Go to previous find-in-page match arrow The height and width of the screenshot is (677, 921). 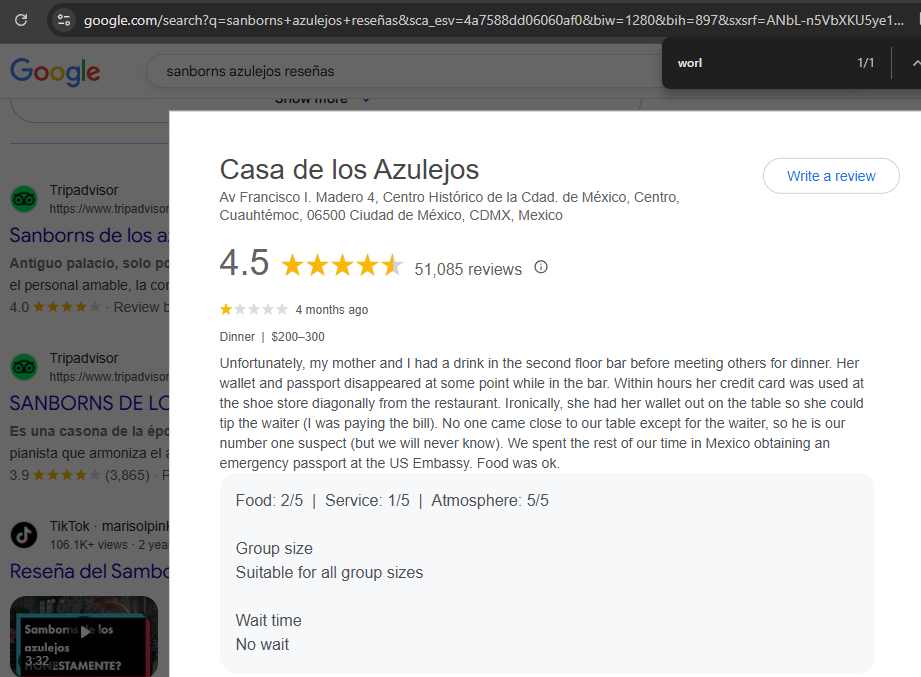click(915, 63)
